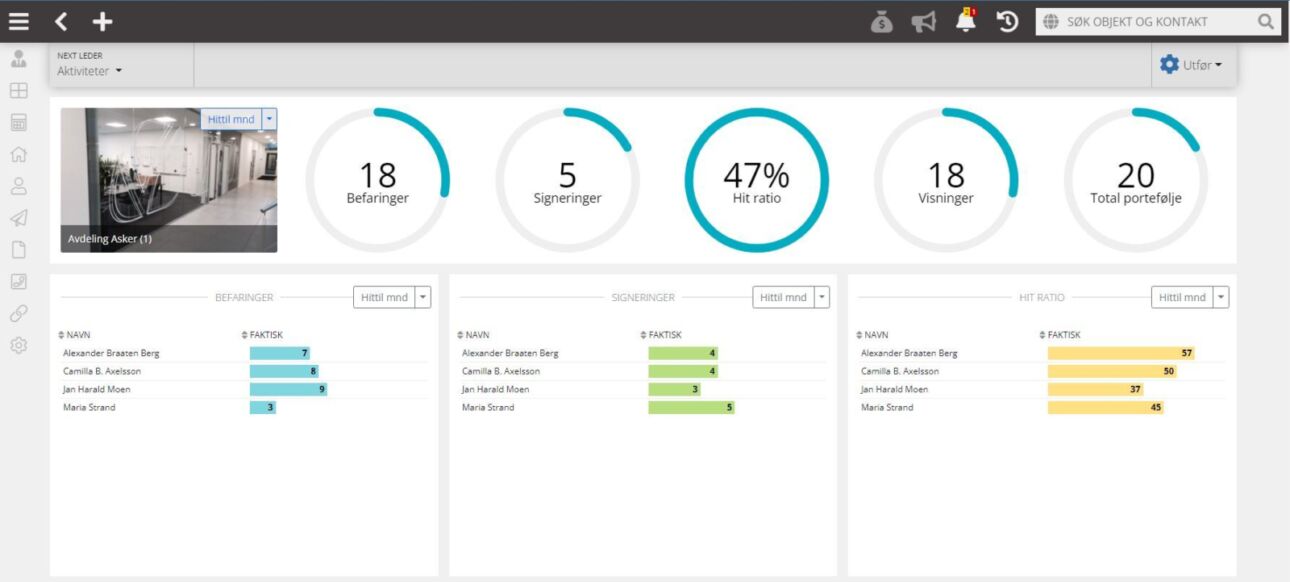
Task: Click Hittil mnd on office photo
Action: click(x=231, y=119)
